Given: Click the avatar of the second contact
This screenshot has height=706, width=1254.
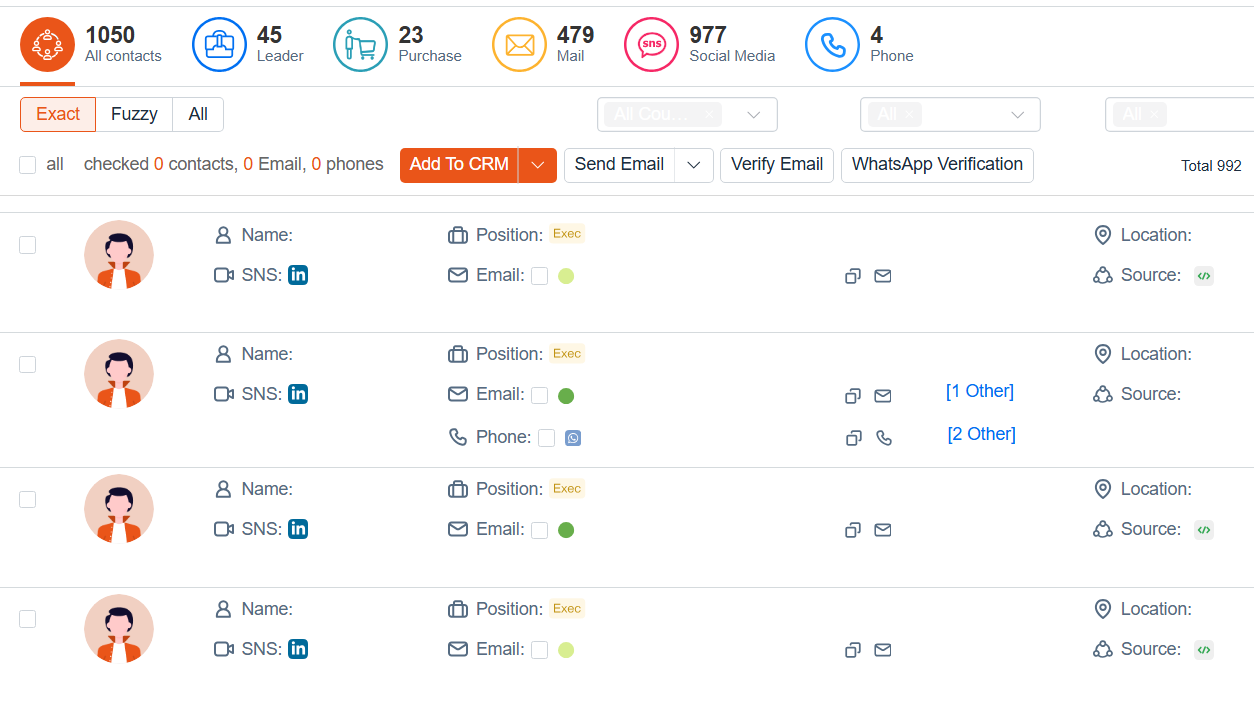Looking at the screenshot, I should coord(119,374).
